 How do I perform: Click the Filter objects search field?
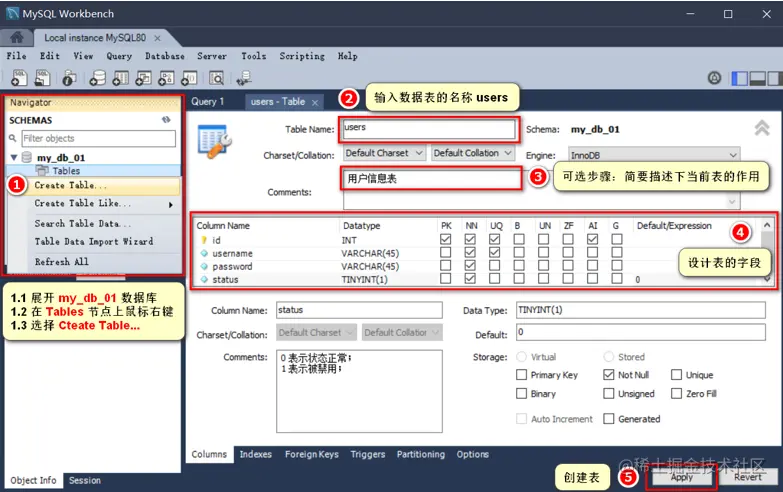click(99, 138)
